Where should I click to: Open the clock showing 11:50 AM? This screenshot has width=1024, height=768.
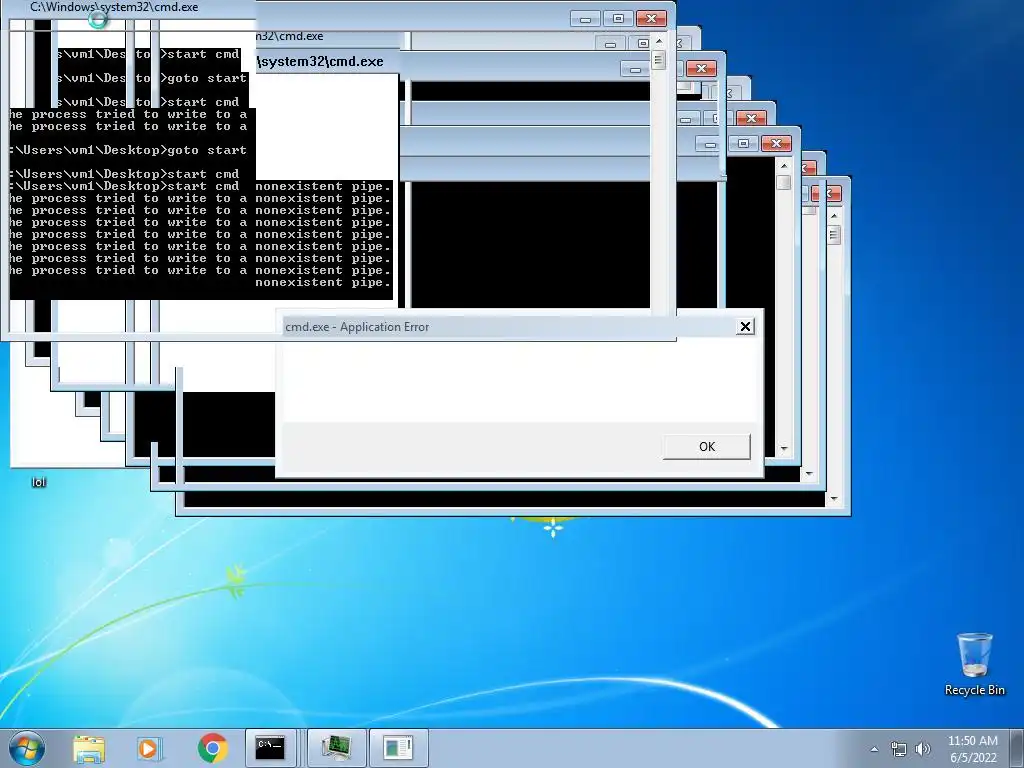[x=972, y=749]
